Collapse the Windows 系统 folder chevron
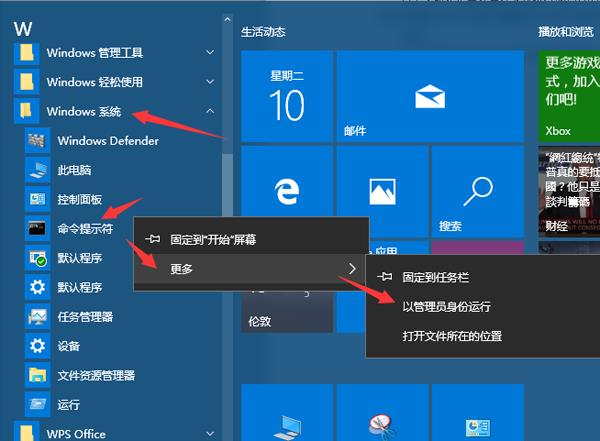Image resolution: width=600 pixels, height=441 pixels. (210, 111)
